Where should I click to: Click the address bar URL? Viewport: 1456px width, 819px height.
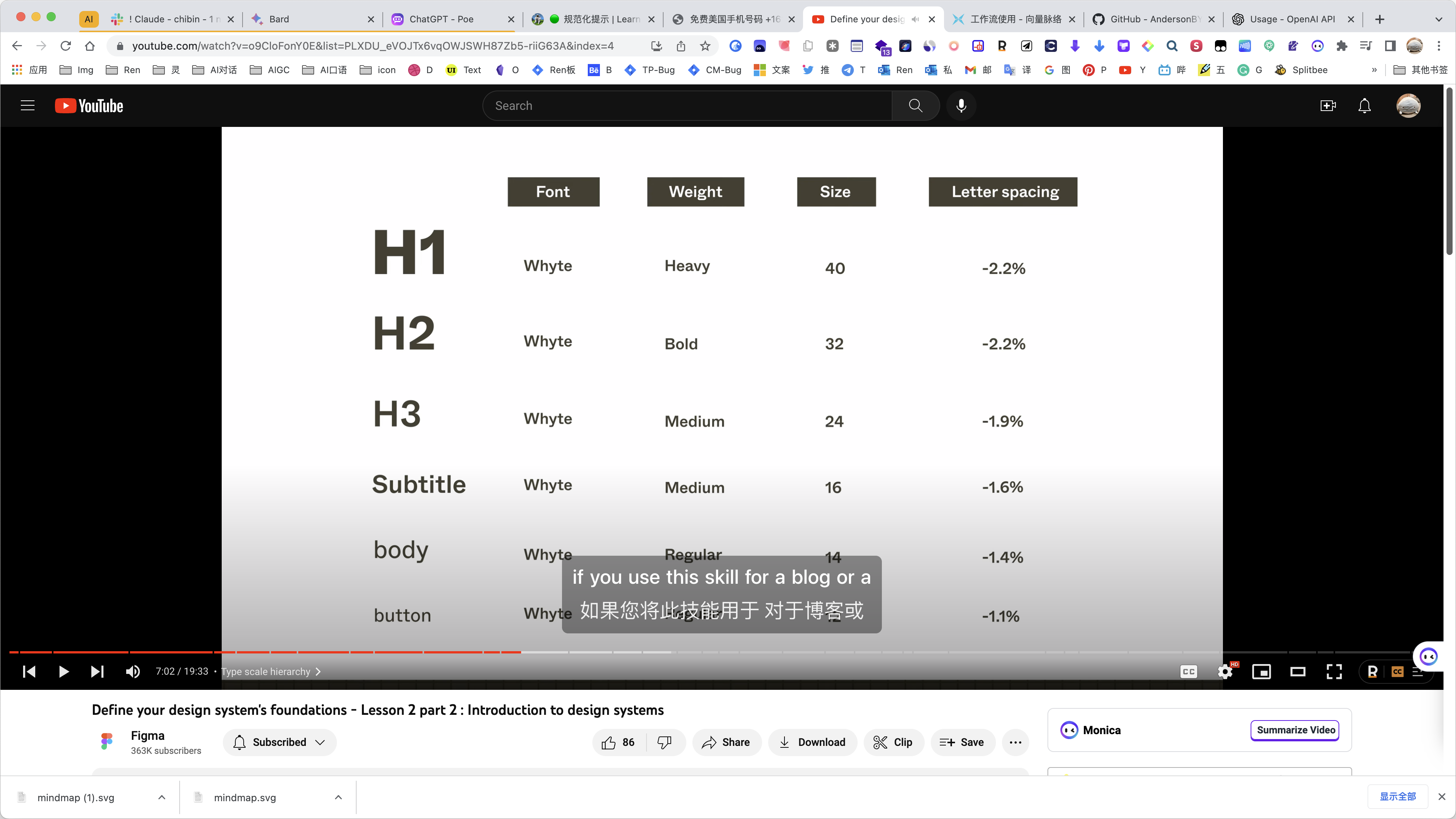(373, 46)
